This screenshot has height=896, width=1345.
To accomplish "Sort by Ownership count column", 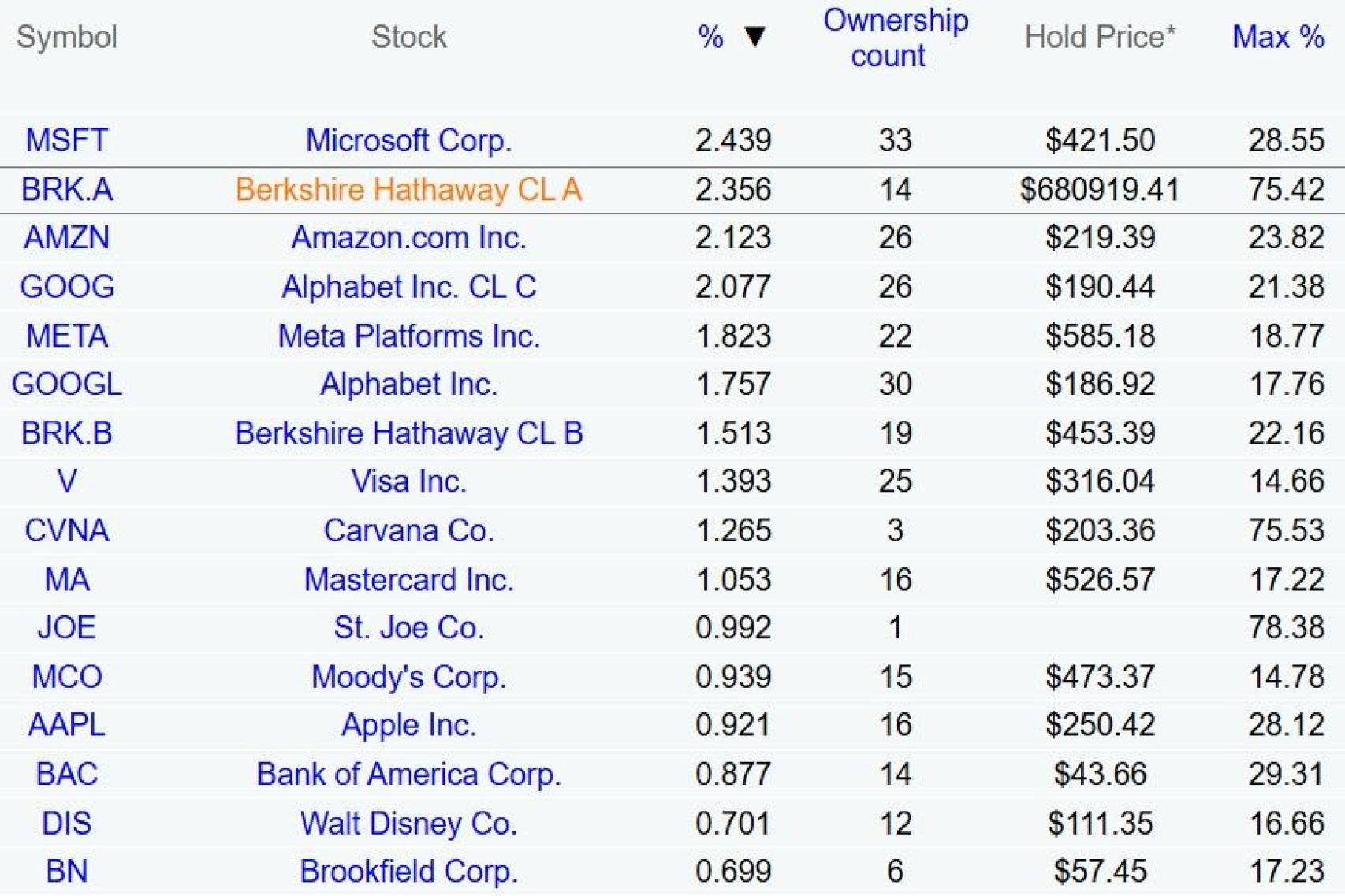I will 895,38.
